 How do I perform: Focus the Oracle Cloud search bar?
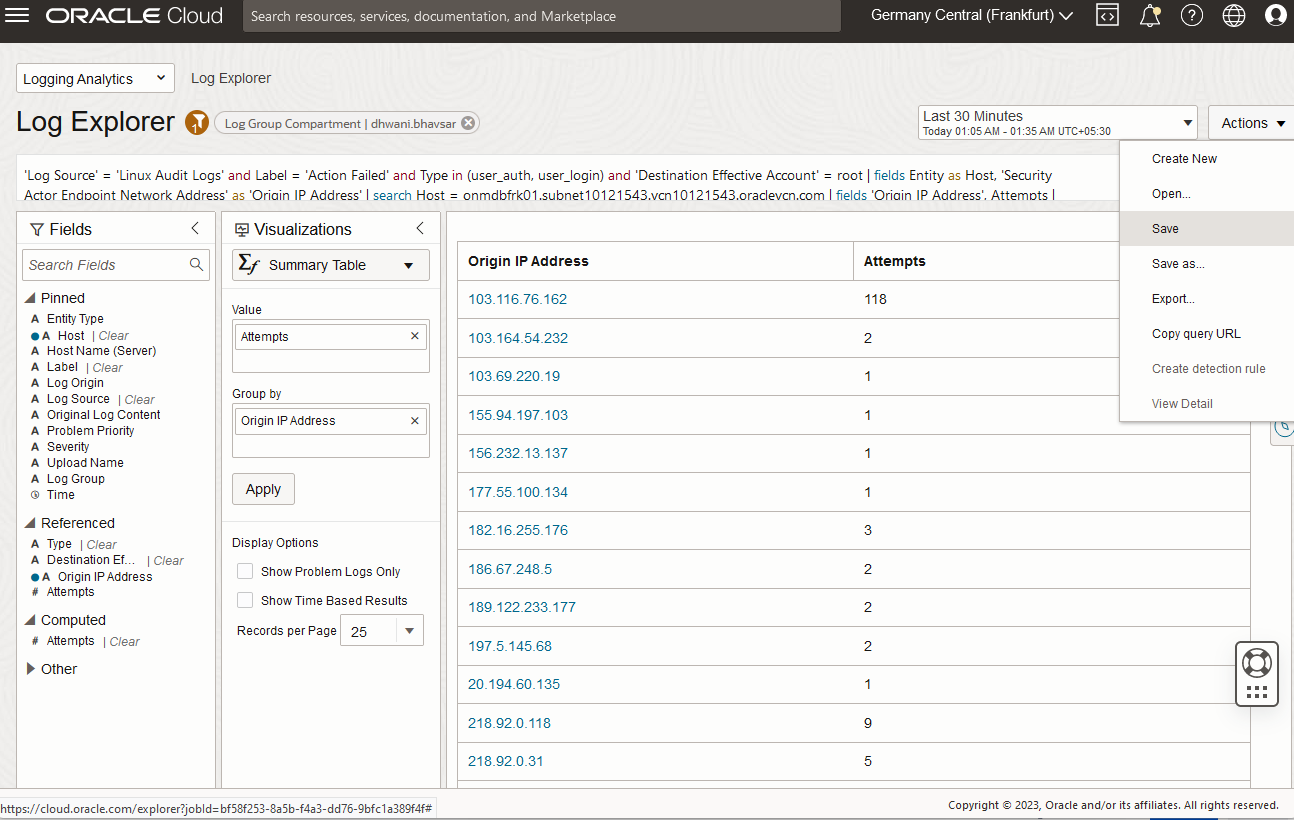[x=541, y=16]
